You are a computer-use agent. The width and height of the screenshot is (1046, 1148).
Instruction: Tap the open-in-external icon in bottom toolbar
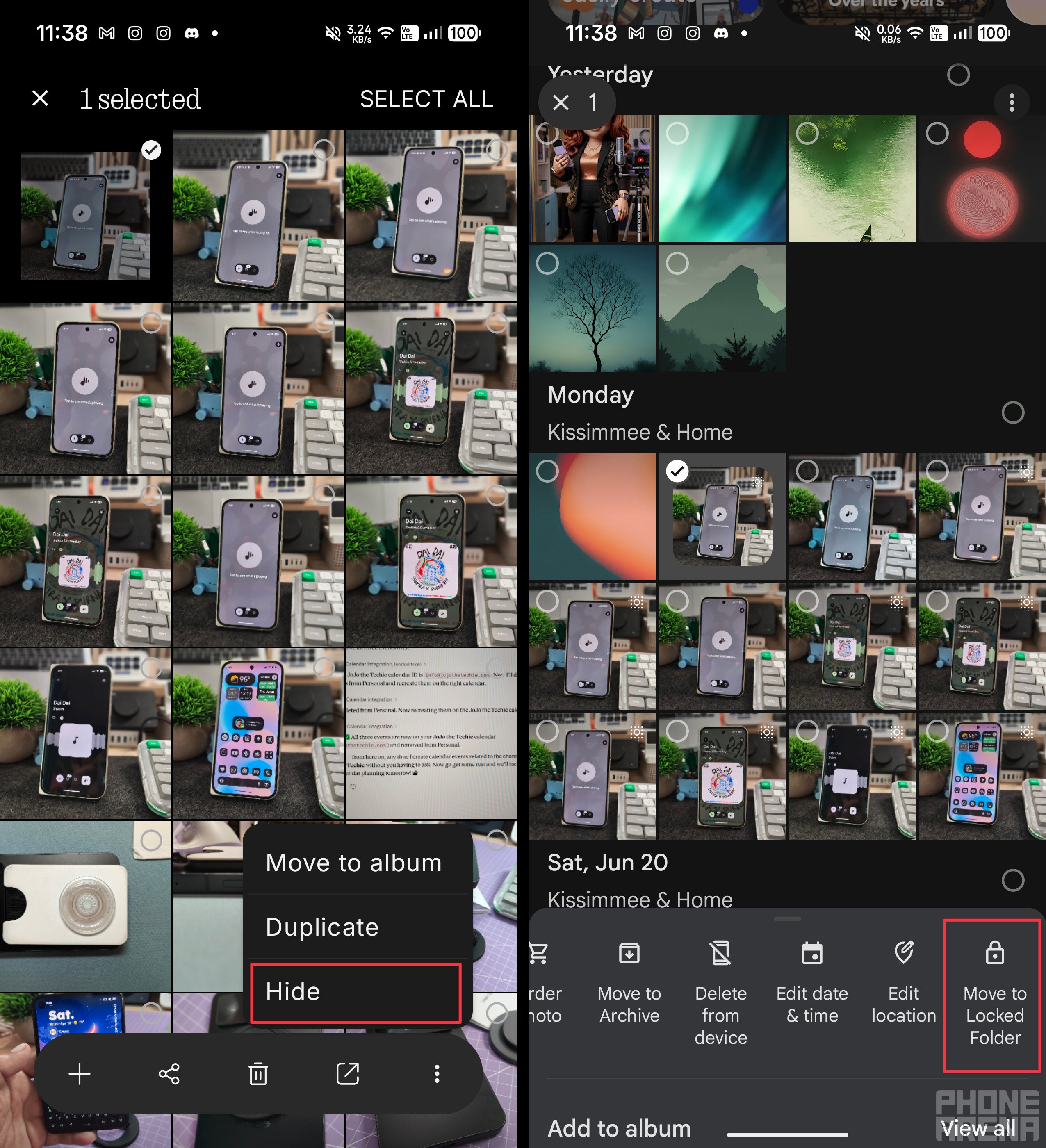click(348, 1074)
